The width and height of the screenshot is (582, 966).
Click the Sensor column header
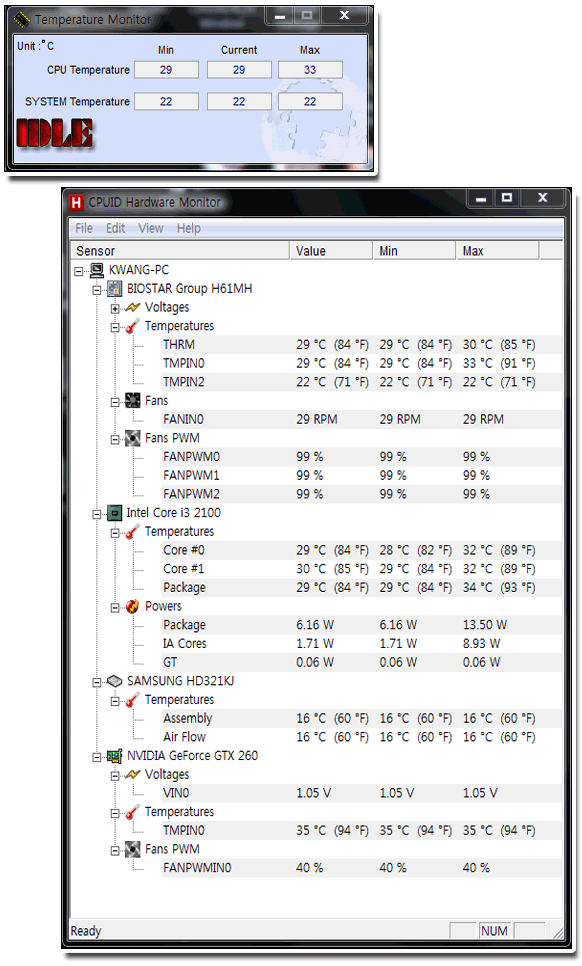180,251
